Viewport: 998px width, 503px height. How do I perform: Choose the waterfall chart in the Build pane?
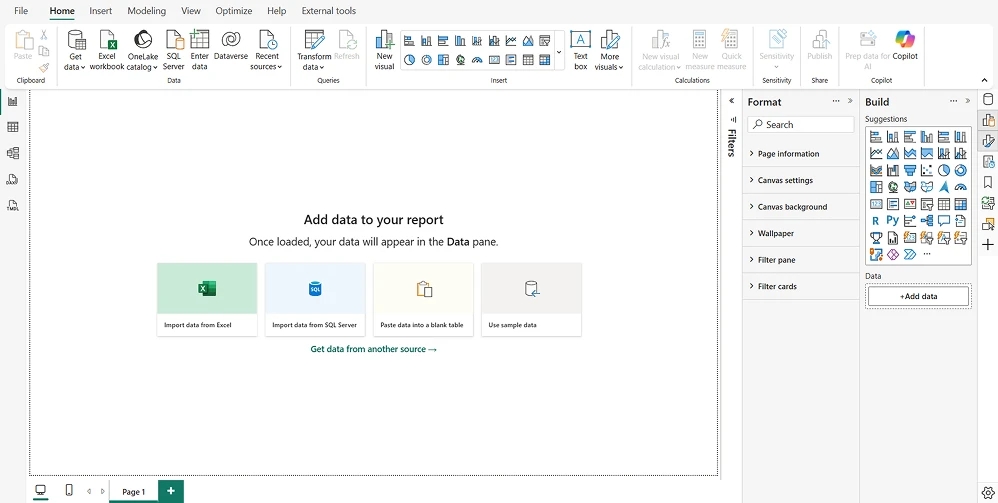point(893,170)
